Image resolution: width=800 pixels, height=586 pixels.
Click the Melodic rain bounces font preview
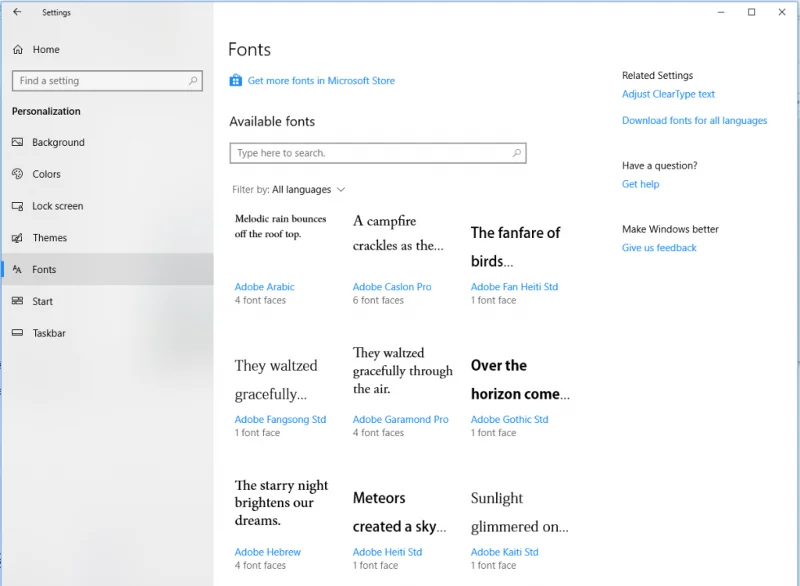tap(280, 226)
